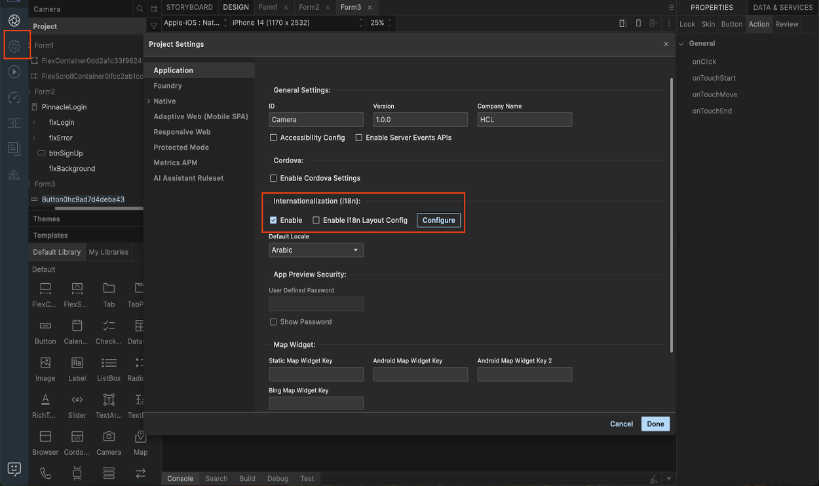
Task: Click the Company Name input field
Action: click(x=524, y=119)
